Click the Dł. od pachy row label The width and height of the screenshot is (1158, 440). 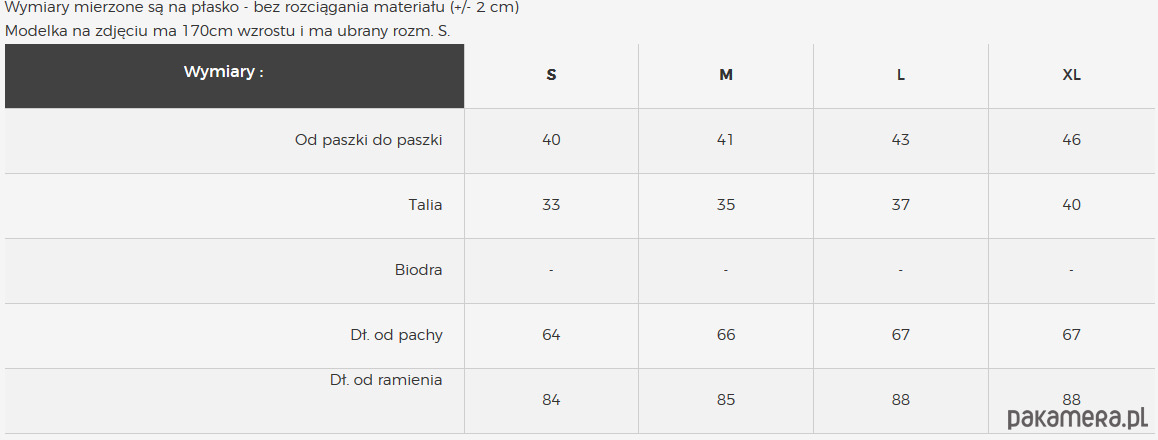397,335
